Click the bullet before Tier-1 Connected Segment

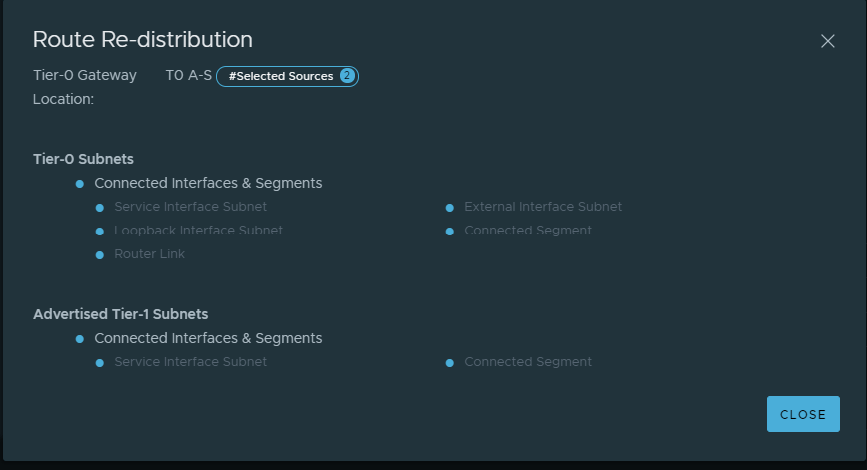(450, 363)
